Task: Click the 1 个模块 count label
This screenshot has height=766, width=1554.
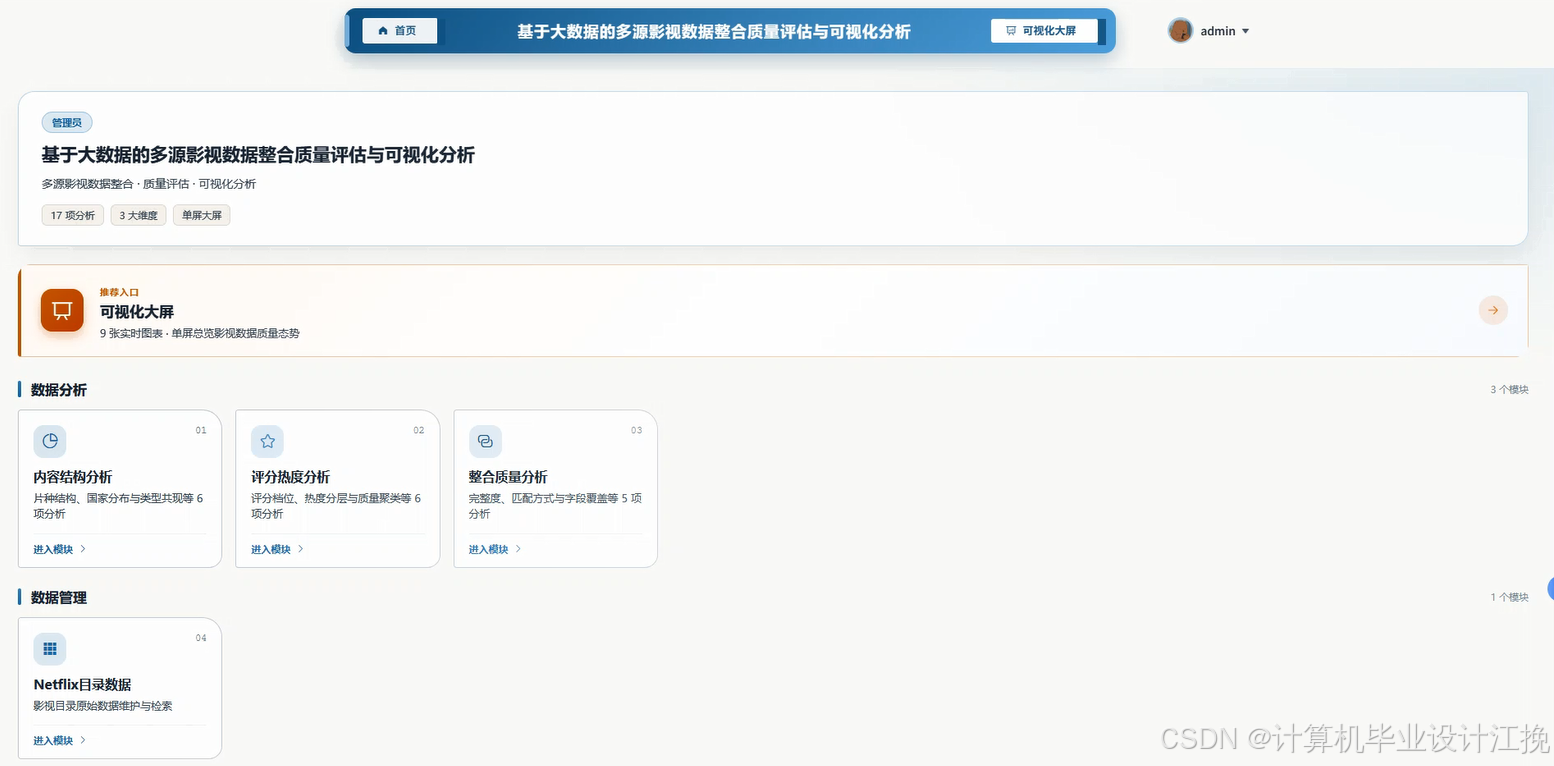Action: point(1509,598)
